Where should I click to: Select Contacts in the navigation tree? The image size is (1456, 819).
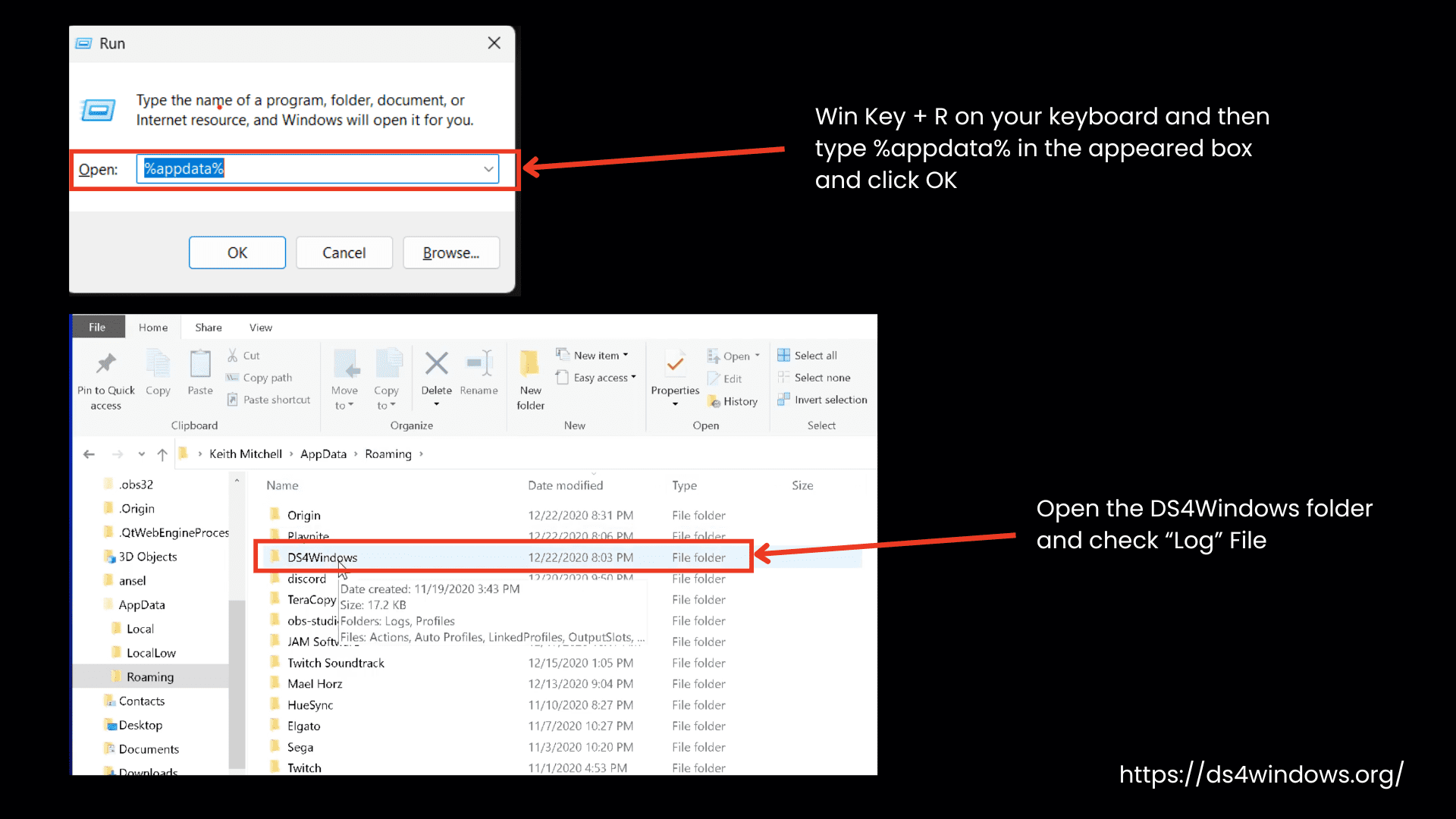(142, 701)
